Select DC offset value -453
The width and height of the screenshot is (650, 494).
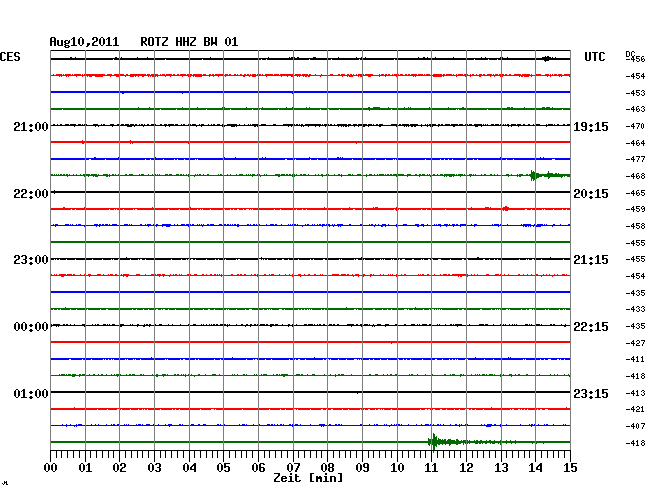(x=635, y=93)
